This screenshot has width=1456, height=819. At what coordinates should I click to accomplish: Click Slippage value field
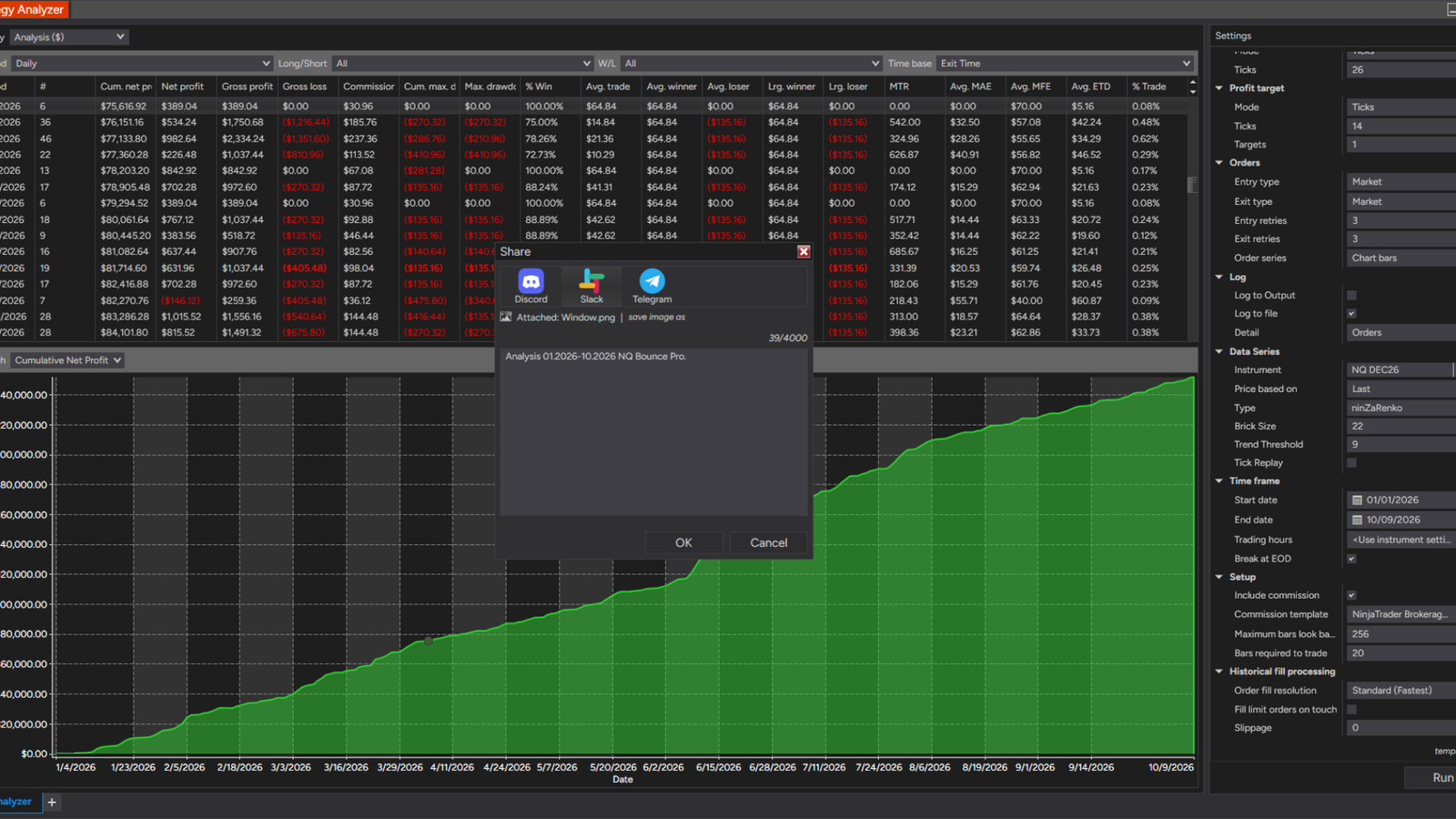(x=1401, y=728)
